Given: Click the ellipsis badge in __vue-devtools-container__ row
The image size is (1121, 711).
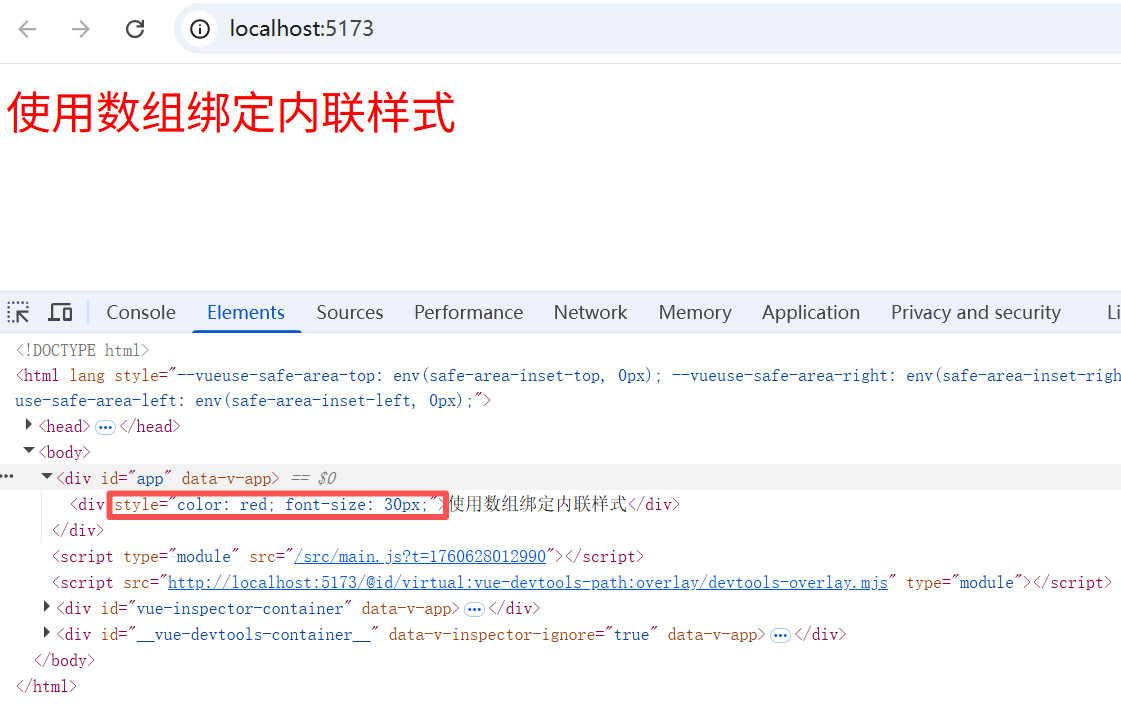Looking at the screenshot, I should (780, 635).
